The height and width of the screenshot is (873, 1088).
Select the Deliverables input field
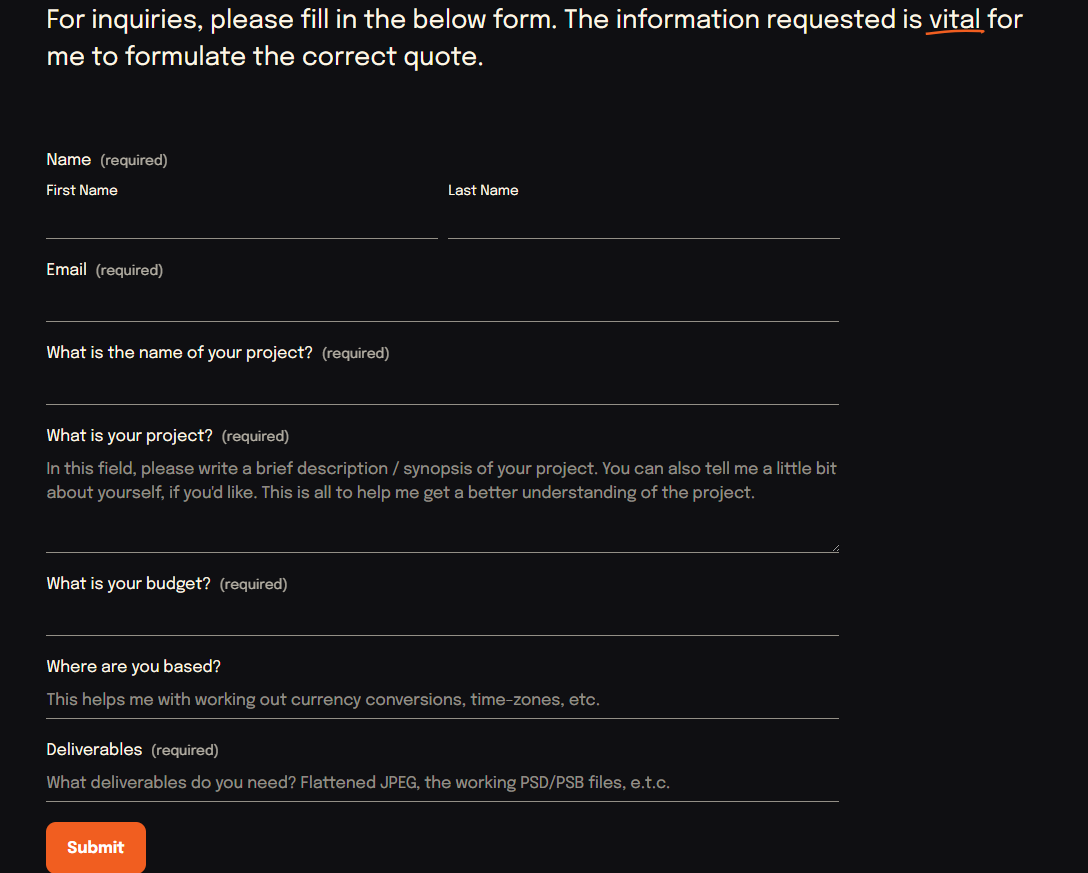coord(443,783)
